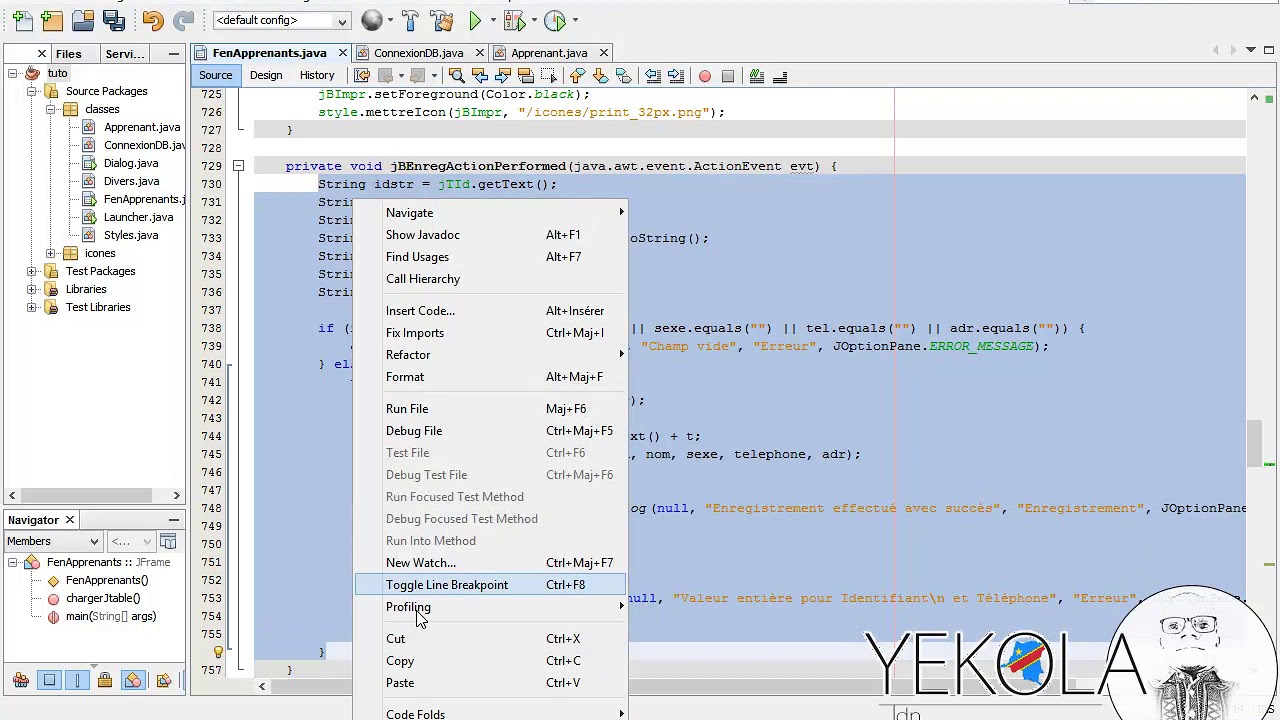This screenshot has height=720, width=1280.
Task: Click the Projects panel horizontal scrollbar
Action: (94, 495)
